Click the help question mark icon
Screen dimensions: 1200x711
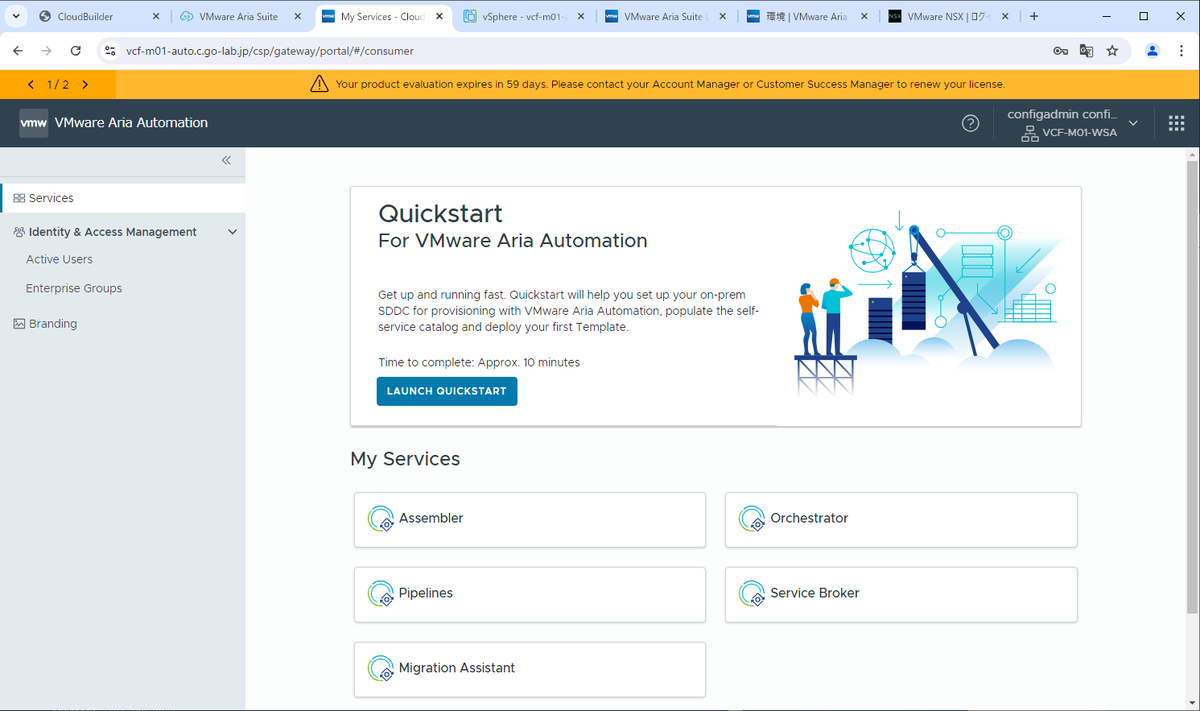pyautogui.click(x=970, y=123)
